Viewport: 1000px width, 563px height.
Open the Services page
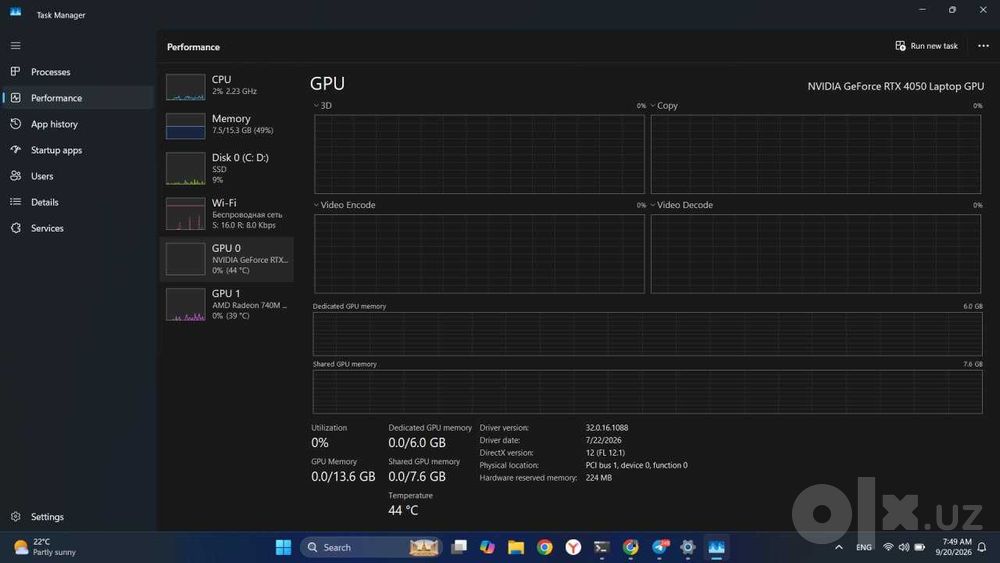click(78, 228)
